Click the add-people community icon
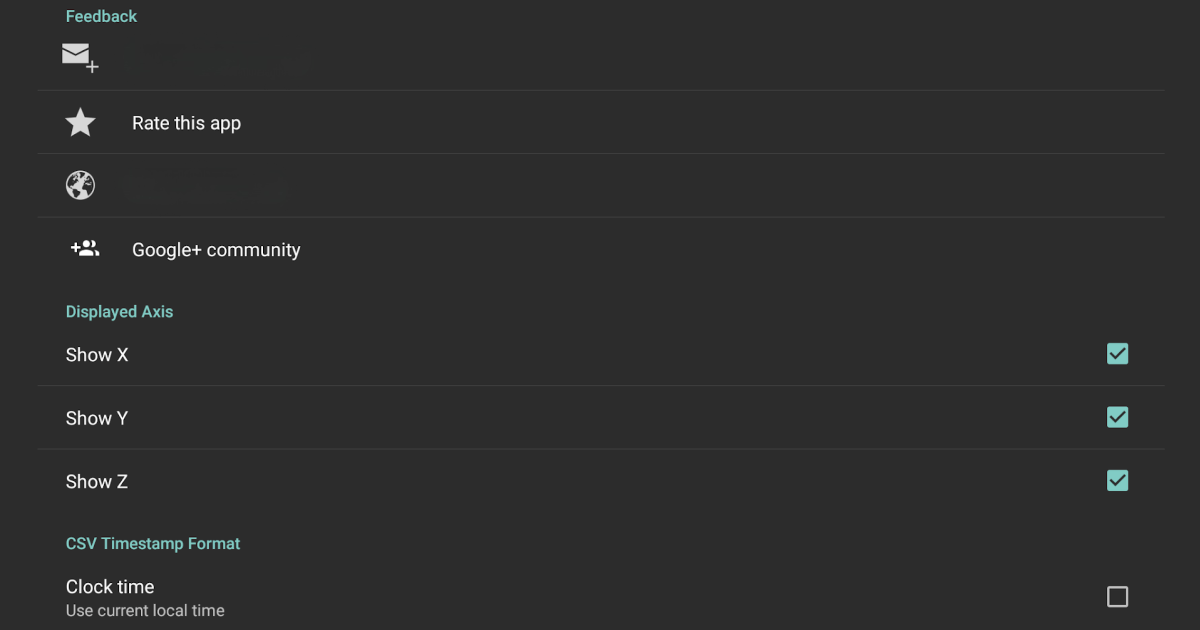The image size is (1200, 630). point(85,249)
